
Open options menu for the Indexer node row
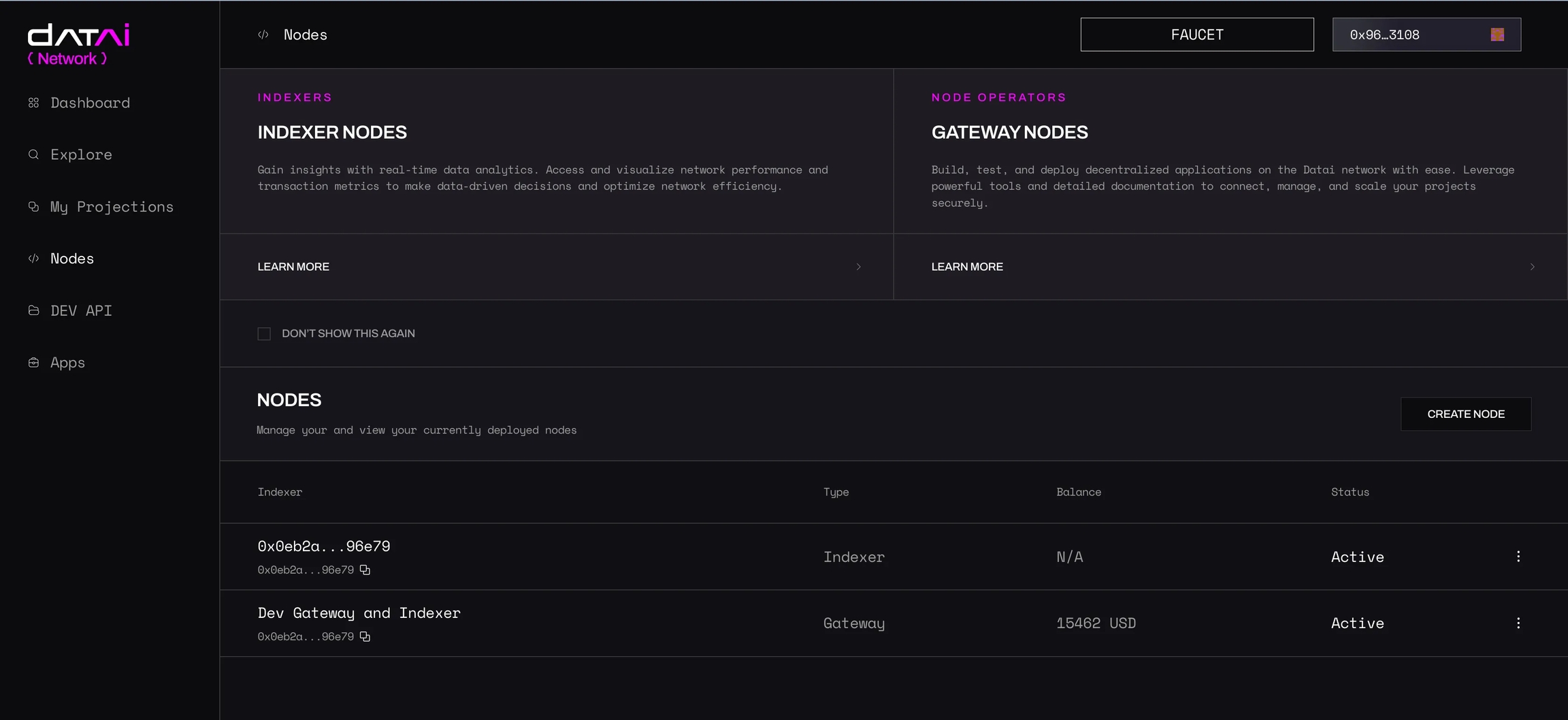tap(1518, 557)
